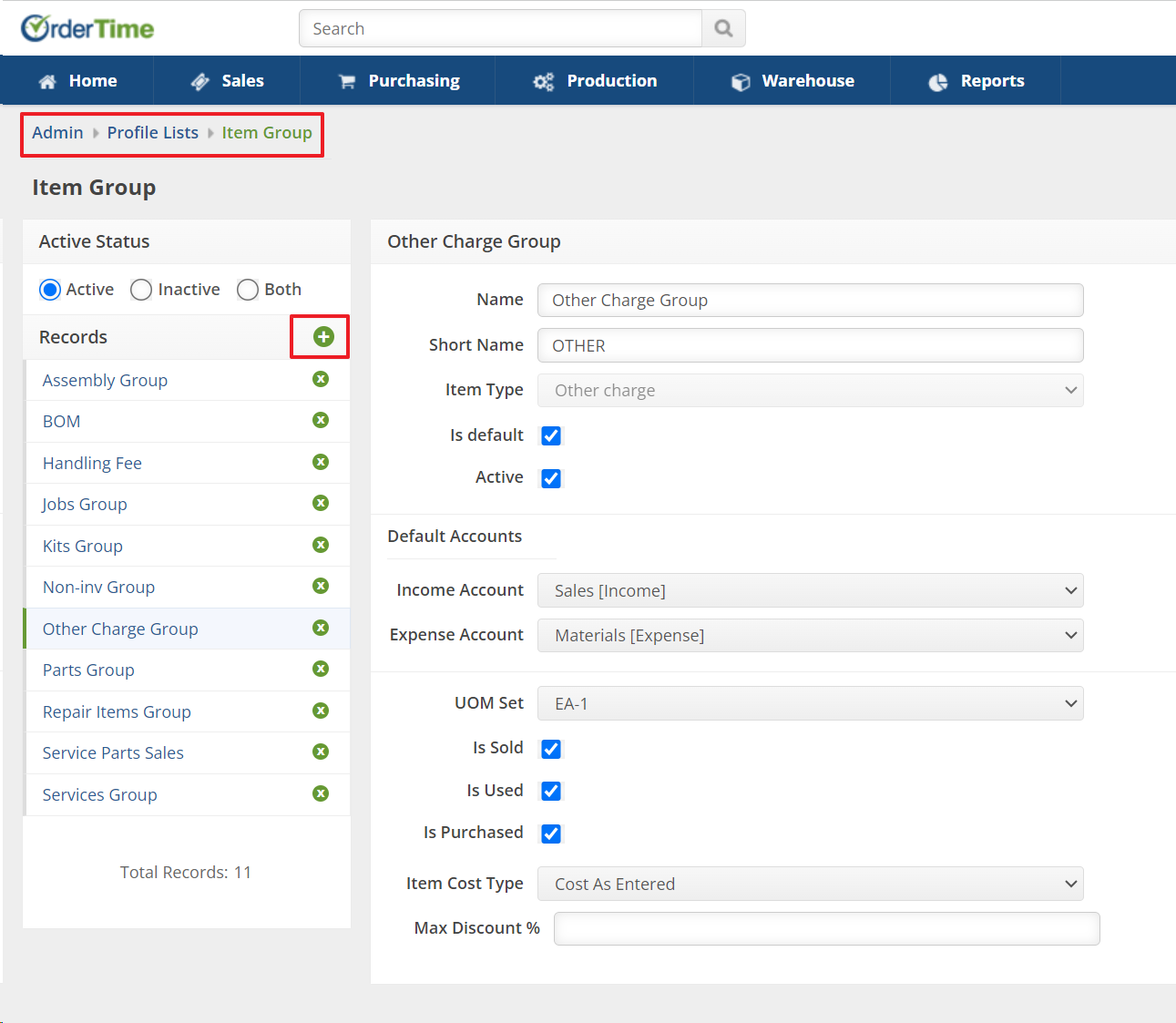Viewport: 1176px width, 1023px height.
Task: Click delete icon beside BOM
Action: 321,420
